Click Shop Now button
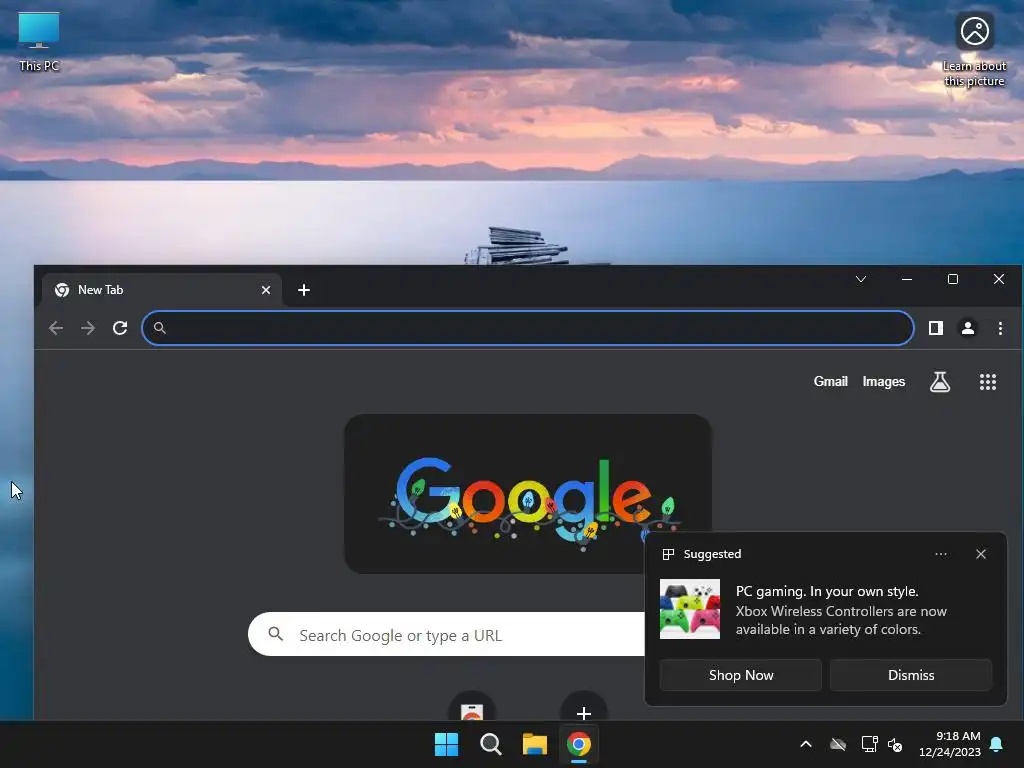Viewport: 1024px width, 768px height. [741, 675]
